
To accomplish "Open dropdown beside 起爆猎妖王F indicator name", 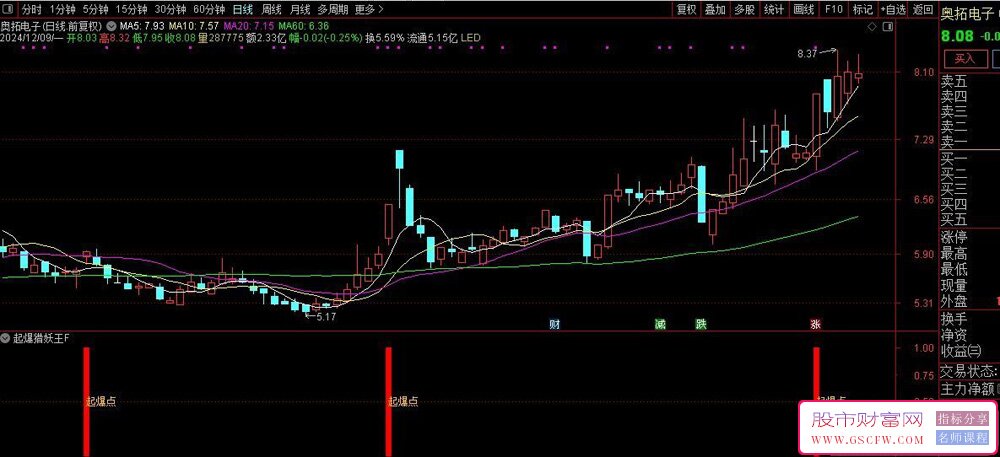I will coord(6,337).
